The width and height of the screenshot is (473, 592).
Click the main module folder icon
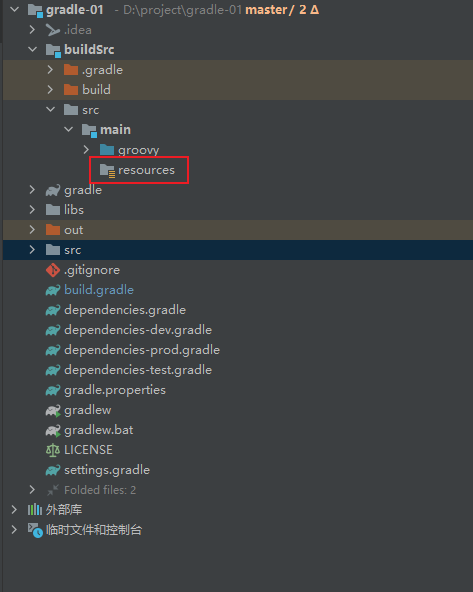point(89,130)
